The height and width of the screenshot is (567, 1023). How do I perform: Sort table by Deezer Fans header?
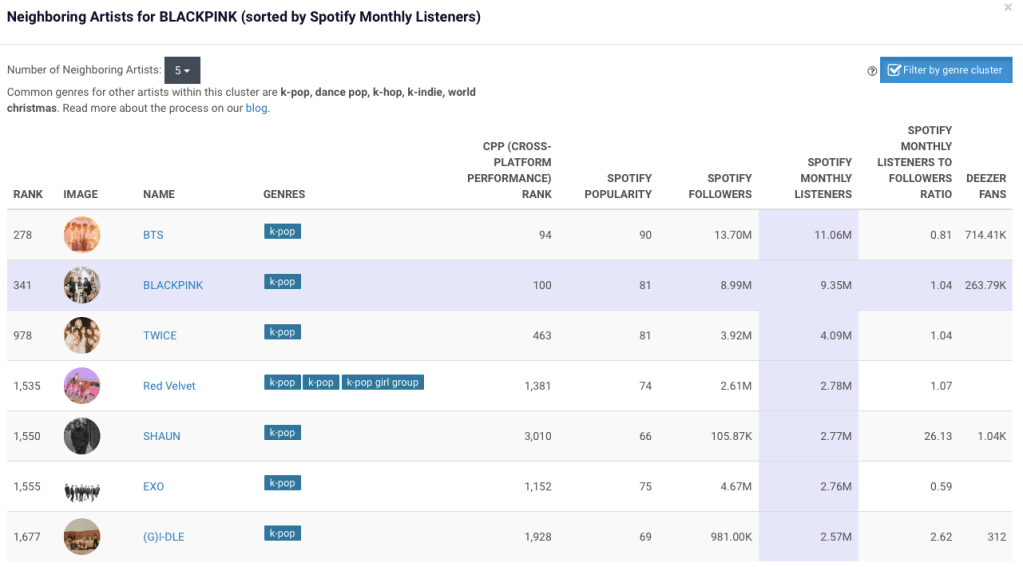(x=985, y=186)
